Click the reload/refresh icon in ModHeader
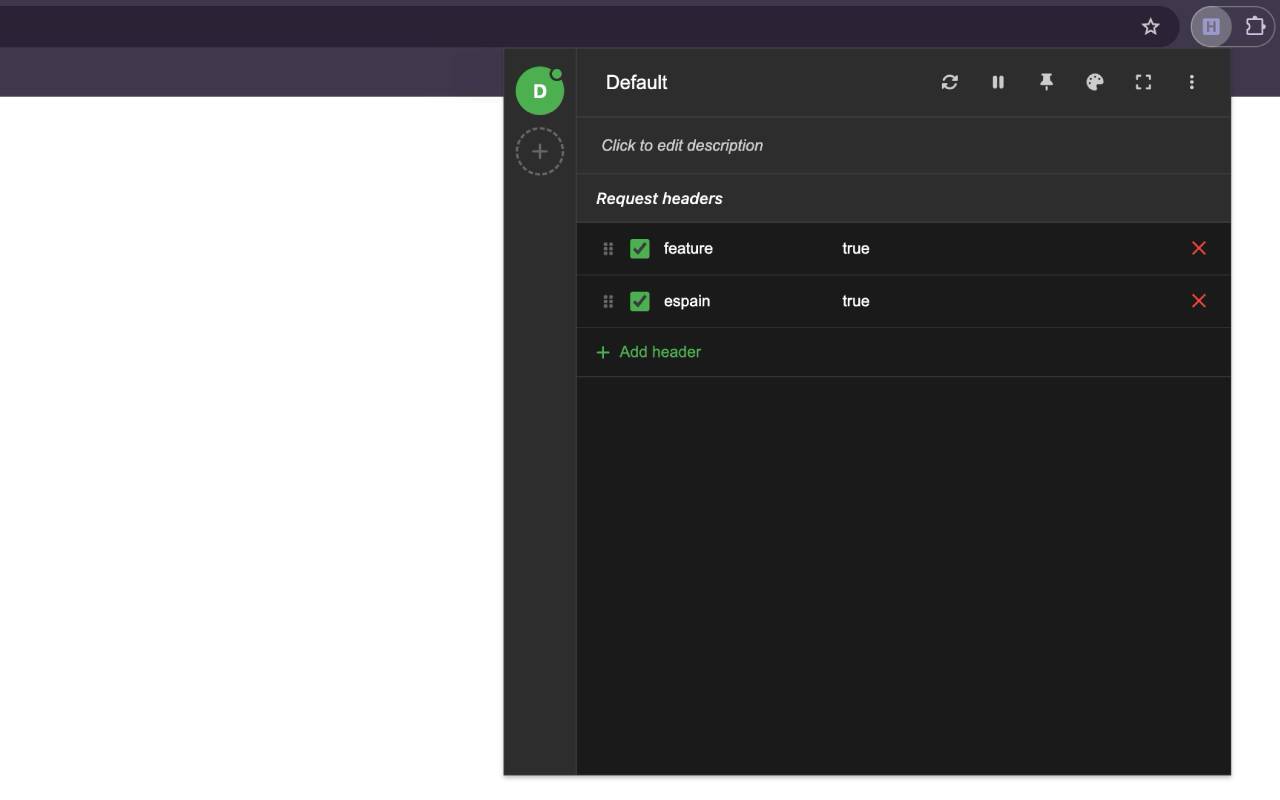The width and height of the screenshot is (1280, 800). (949, 82)
